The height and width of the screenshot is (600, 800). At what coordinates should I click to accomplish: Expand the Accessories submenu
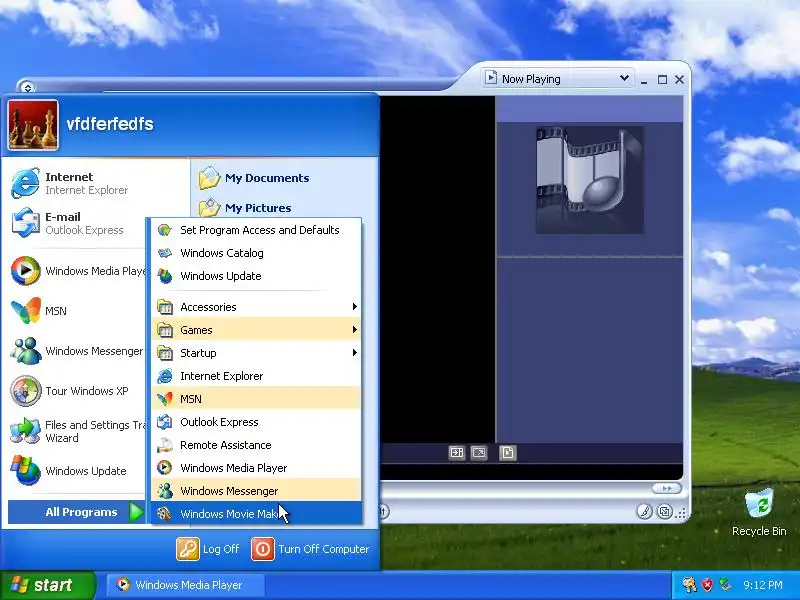(256, 307)
